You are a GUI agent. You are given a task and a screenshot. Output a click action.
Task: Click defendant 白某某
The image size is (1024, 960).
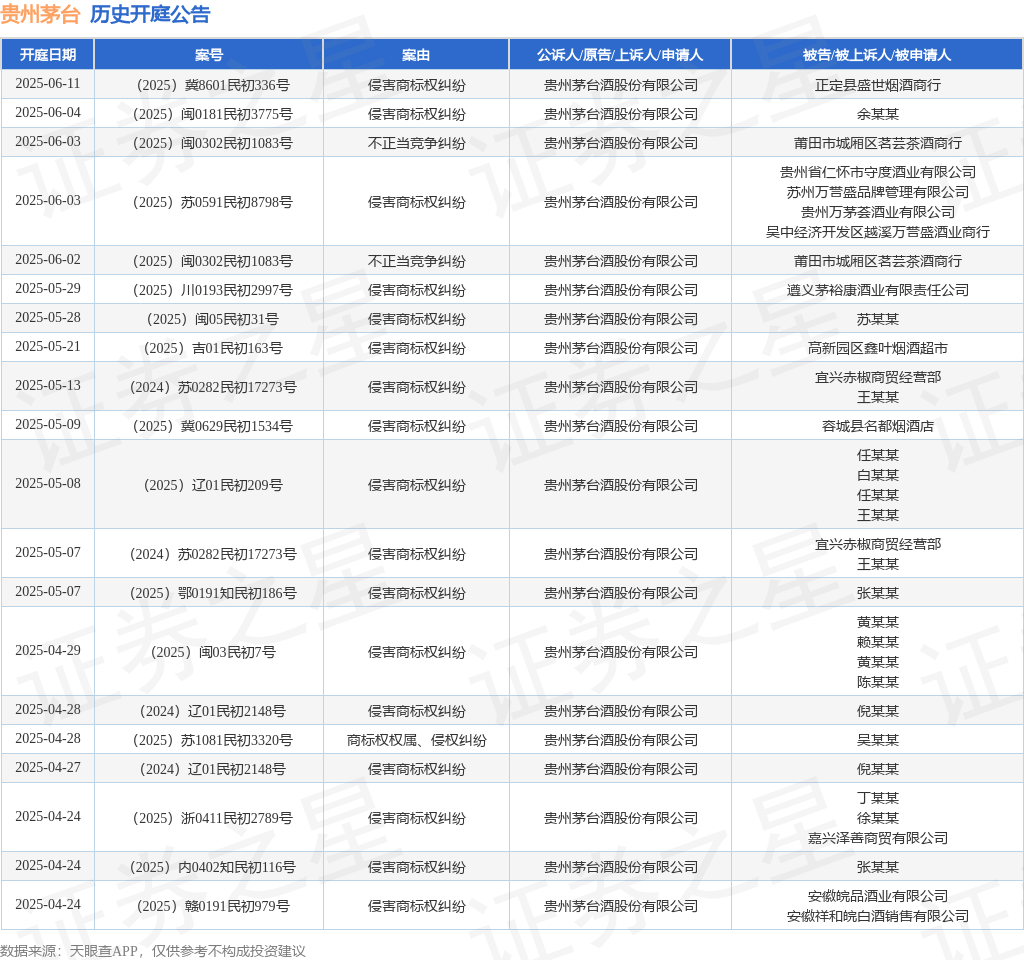[878, 475]
